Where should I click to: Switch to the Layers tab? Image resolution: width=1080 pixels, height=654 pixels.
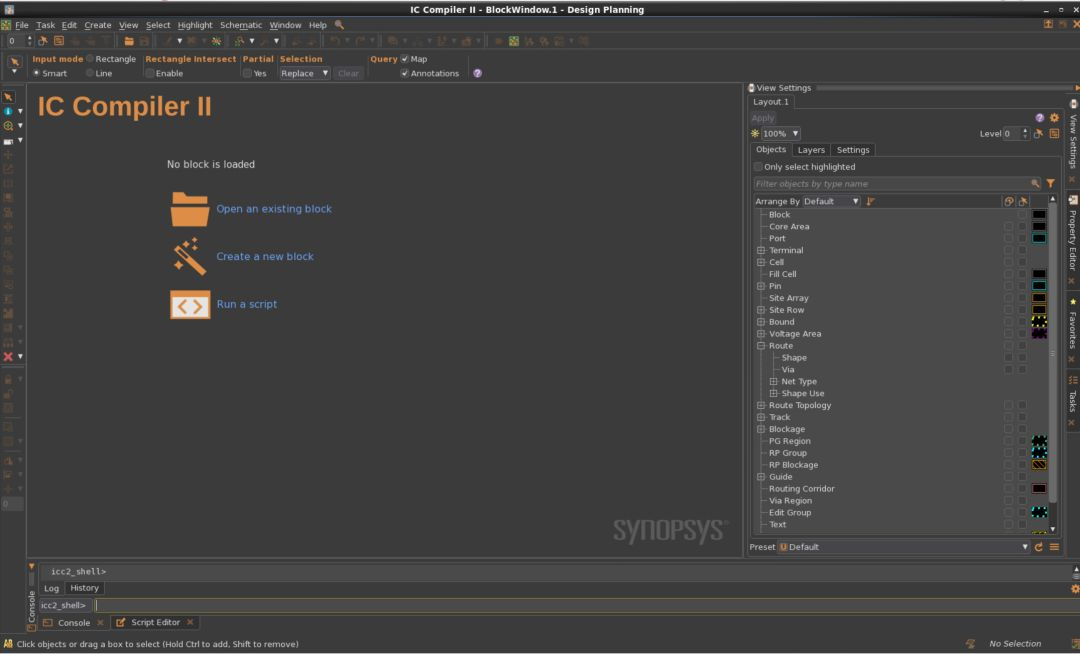[811, 150]
